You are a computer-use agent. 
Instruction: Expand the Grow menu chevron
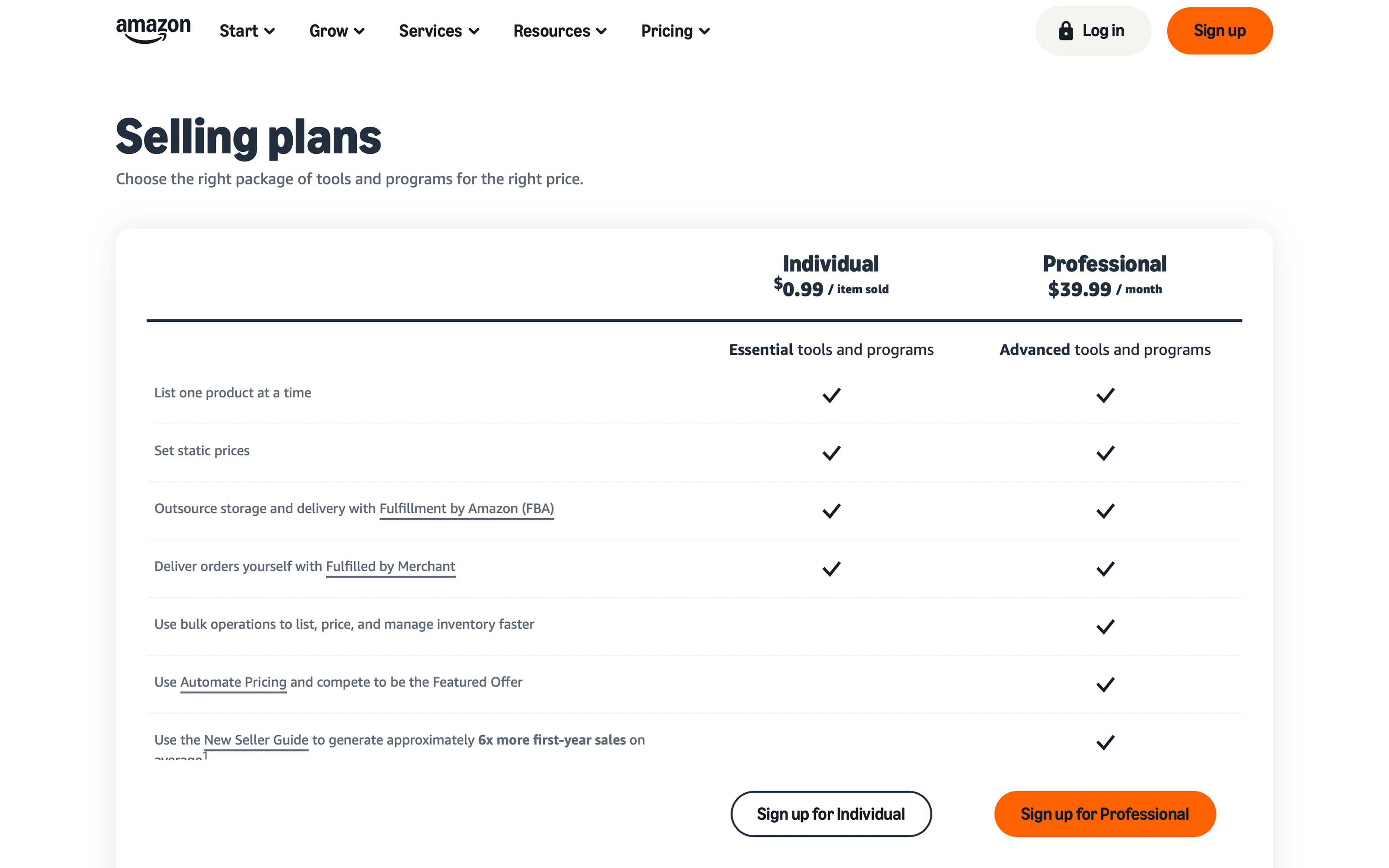pyautogui.click(x=359, y=32)
